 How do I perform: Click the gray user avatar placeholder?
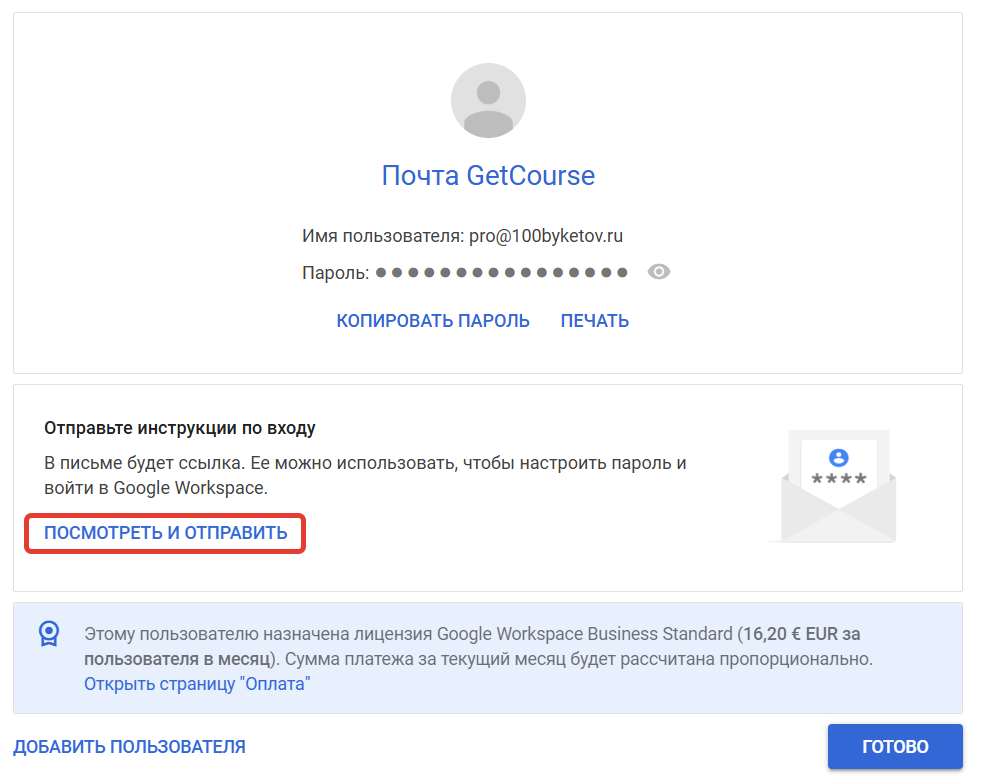(488, 100)
